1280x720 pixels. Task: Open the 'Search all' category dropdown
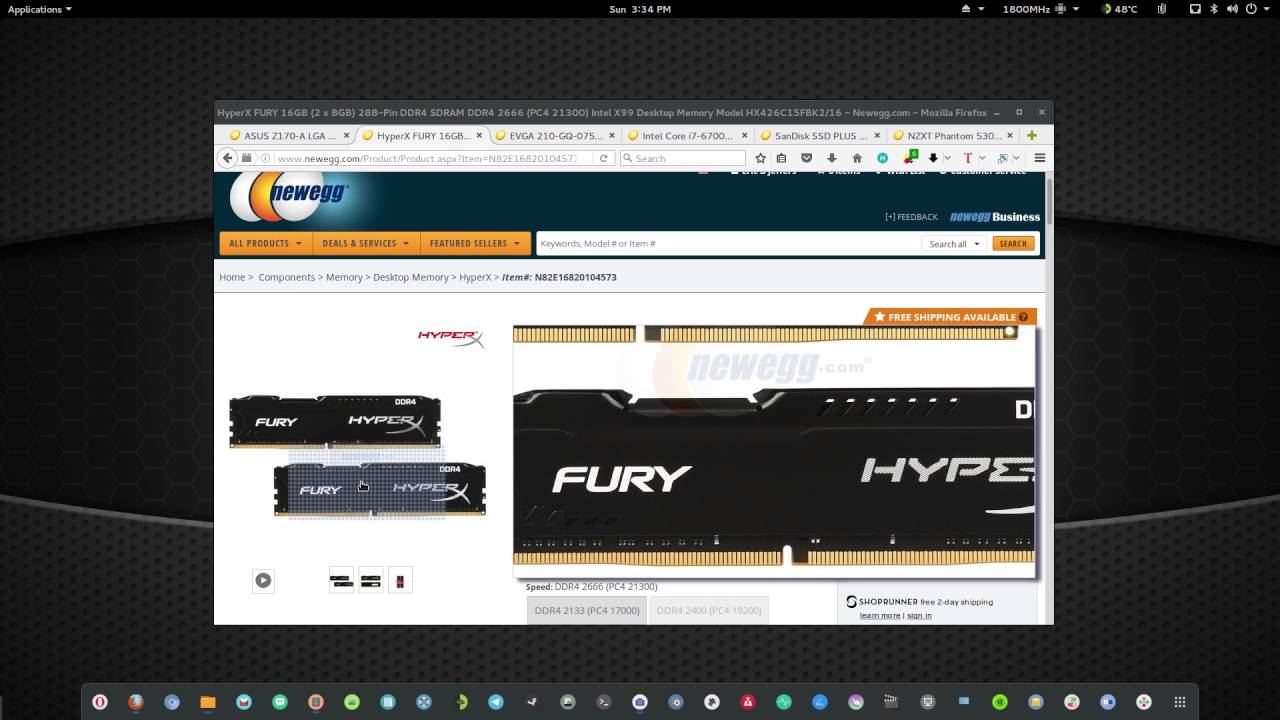click(x=954, y=244)
